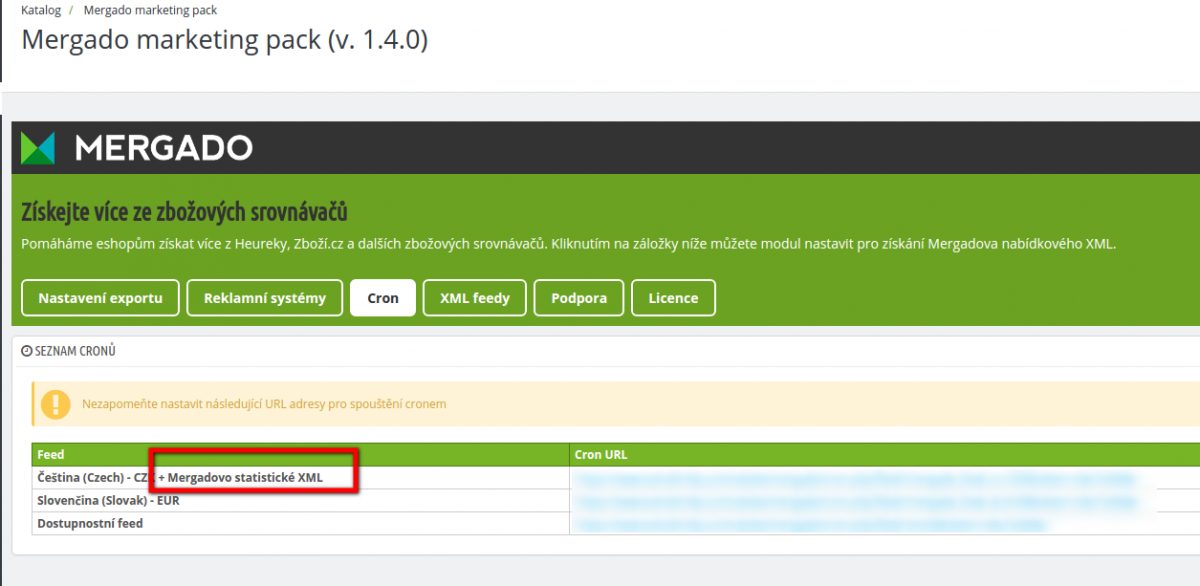Click the SEZNAM CRONŮ section heading
Image resolution: width=1200 pixels, height=586 pixels.
76,352
